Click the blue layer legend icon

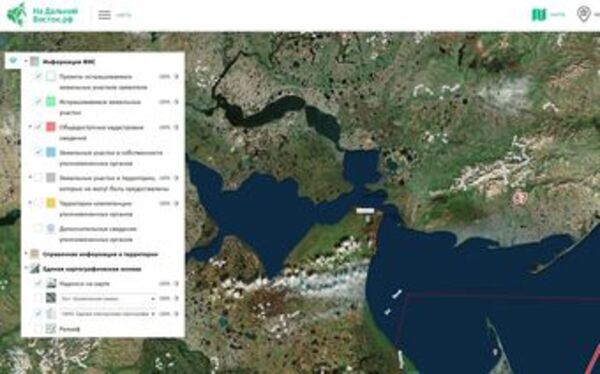point(51,152)
